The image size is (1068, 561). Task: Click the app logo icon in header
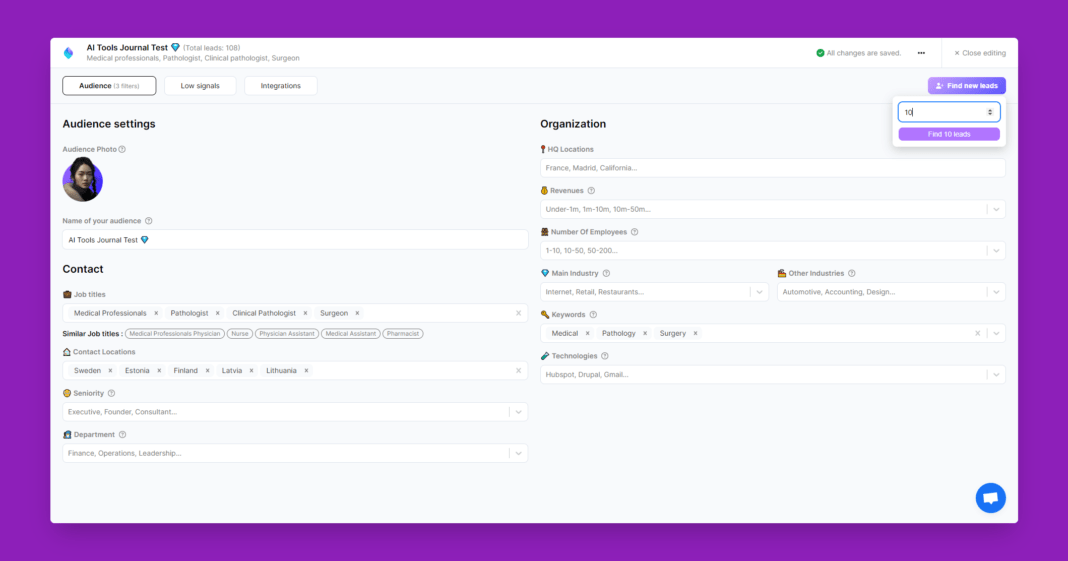click(x=68, y=53)
